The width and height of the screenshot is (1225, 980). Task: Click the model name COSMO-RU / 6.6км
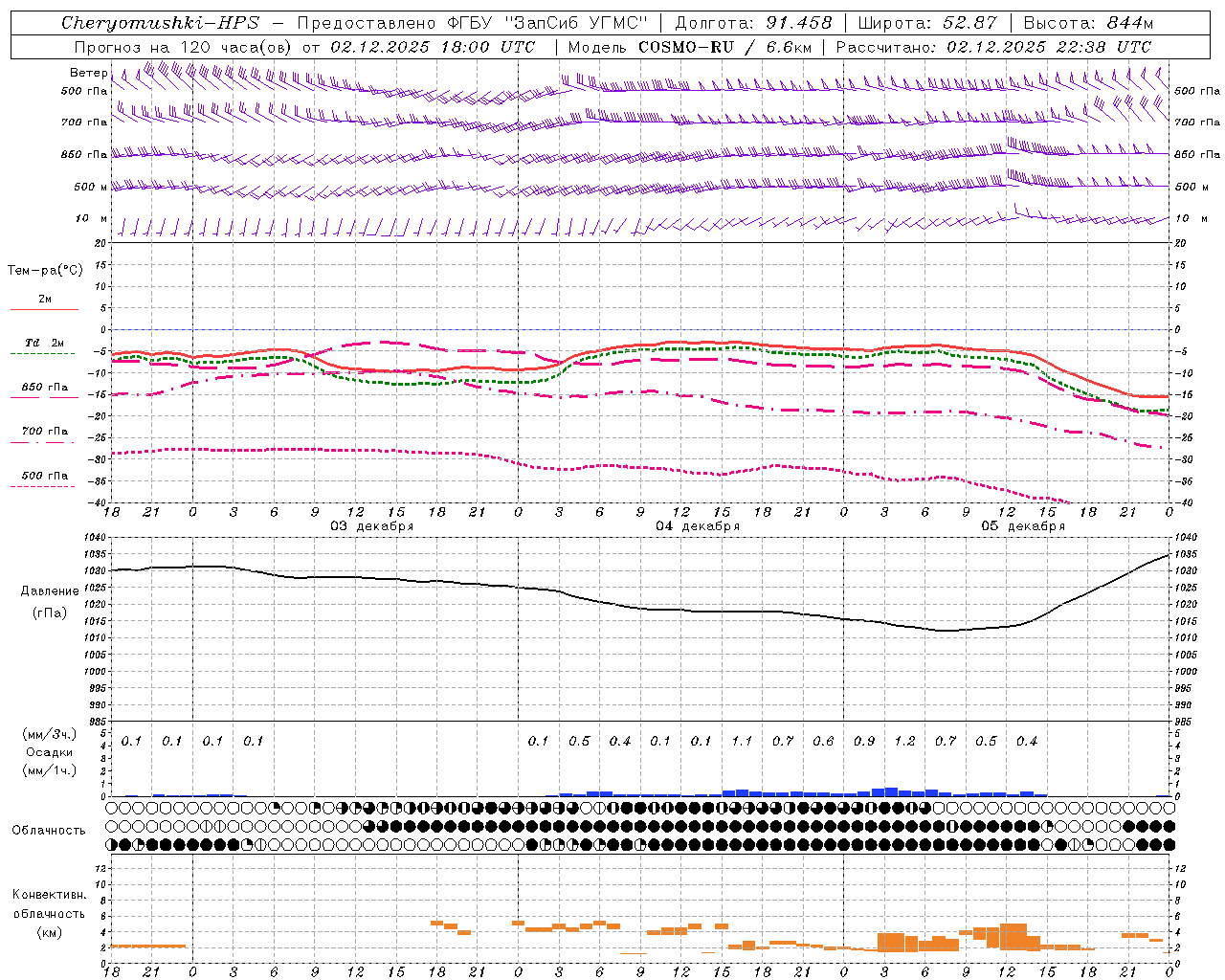coord(724,47)
